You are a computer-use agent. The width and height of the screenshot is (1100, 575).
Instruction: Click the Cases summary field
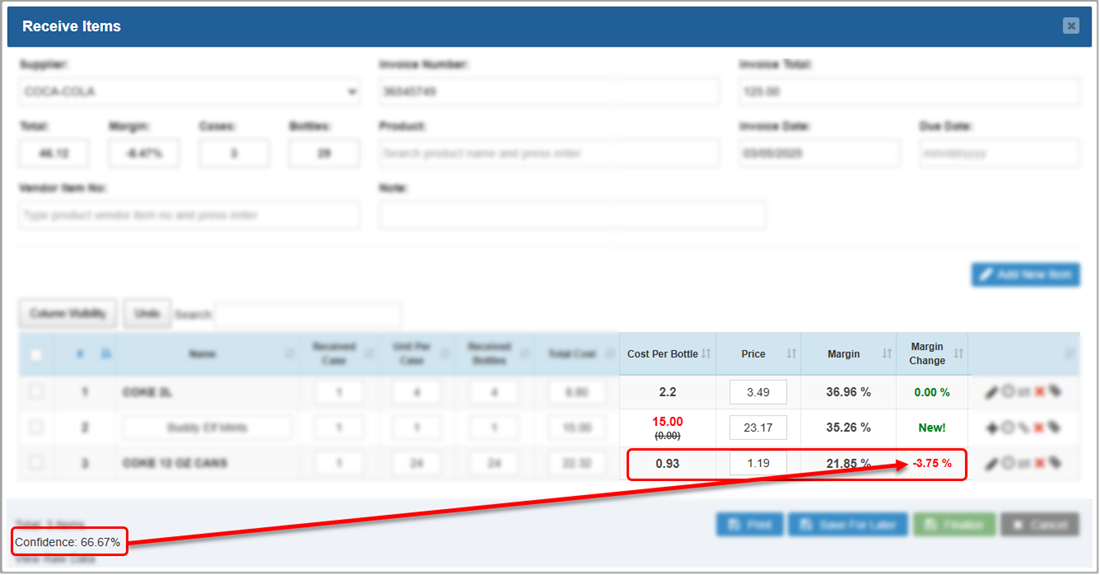[234, 154]
